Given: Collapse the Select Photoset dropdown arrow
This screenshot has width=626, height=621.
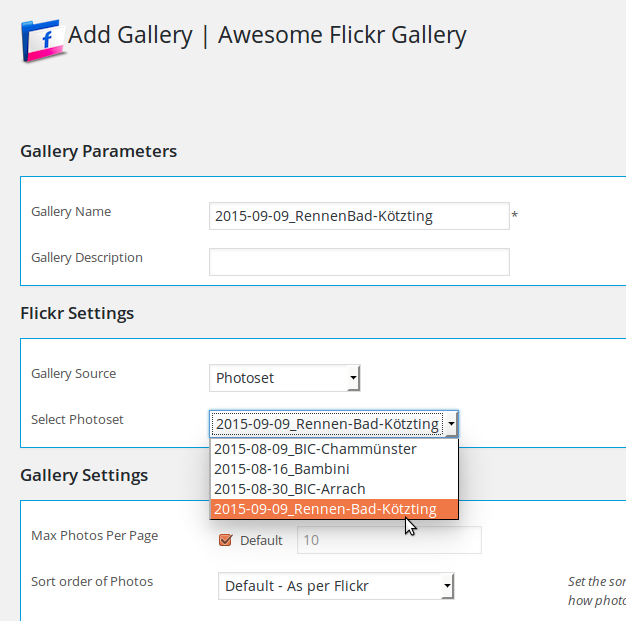Looking at the screenshot, I should pyautogui.click(x=451, y=424).
